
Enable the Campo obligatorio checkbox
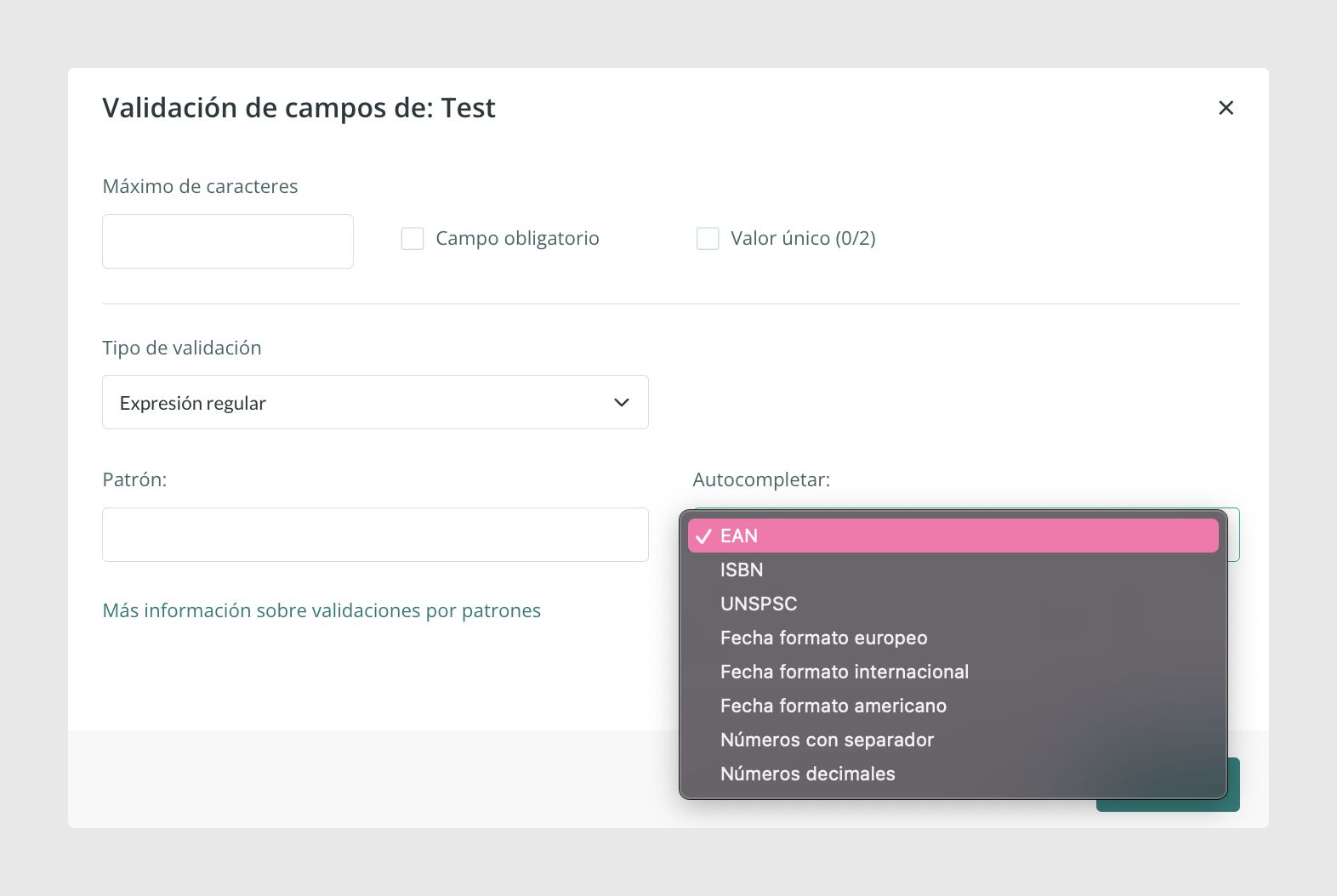click(412, 238)
